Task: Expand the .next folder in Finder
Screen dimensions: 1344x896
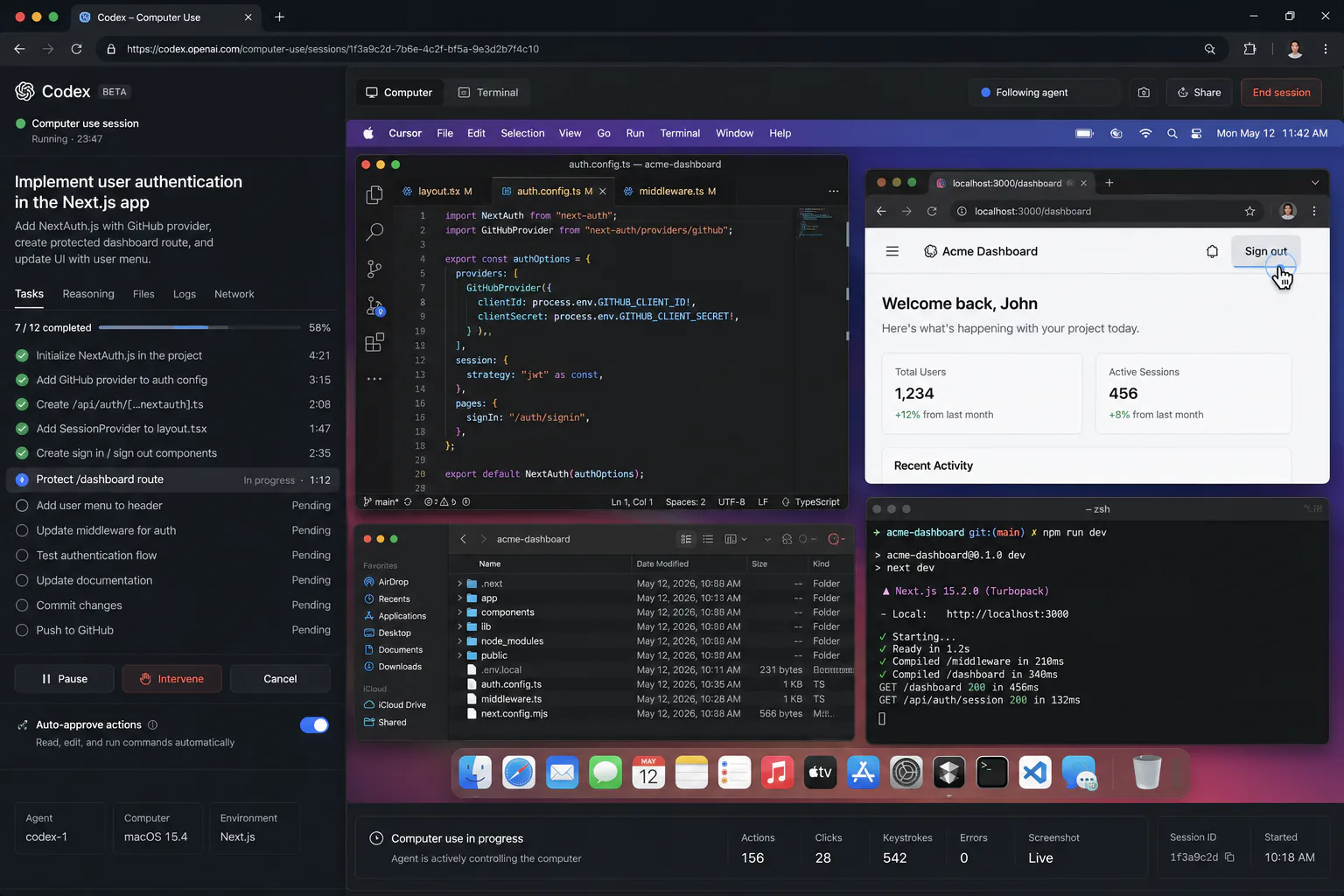Action: tap(459, 584)
